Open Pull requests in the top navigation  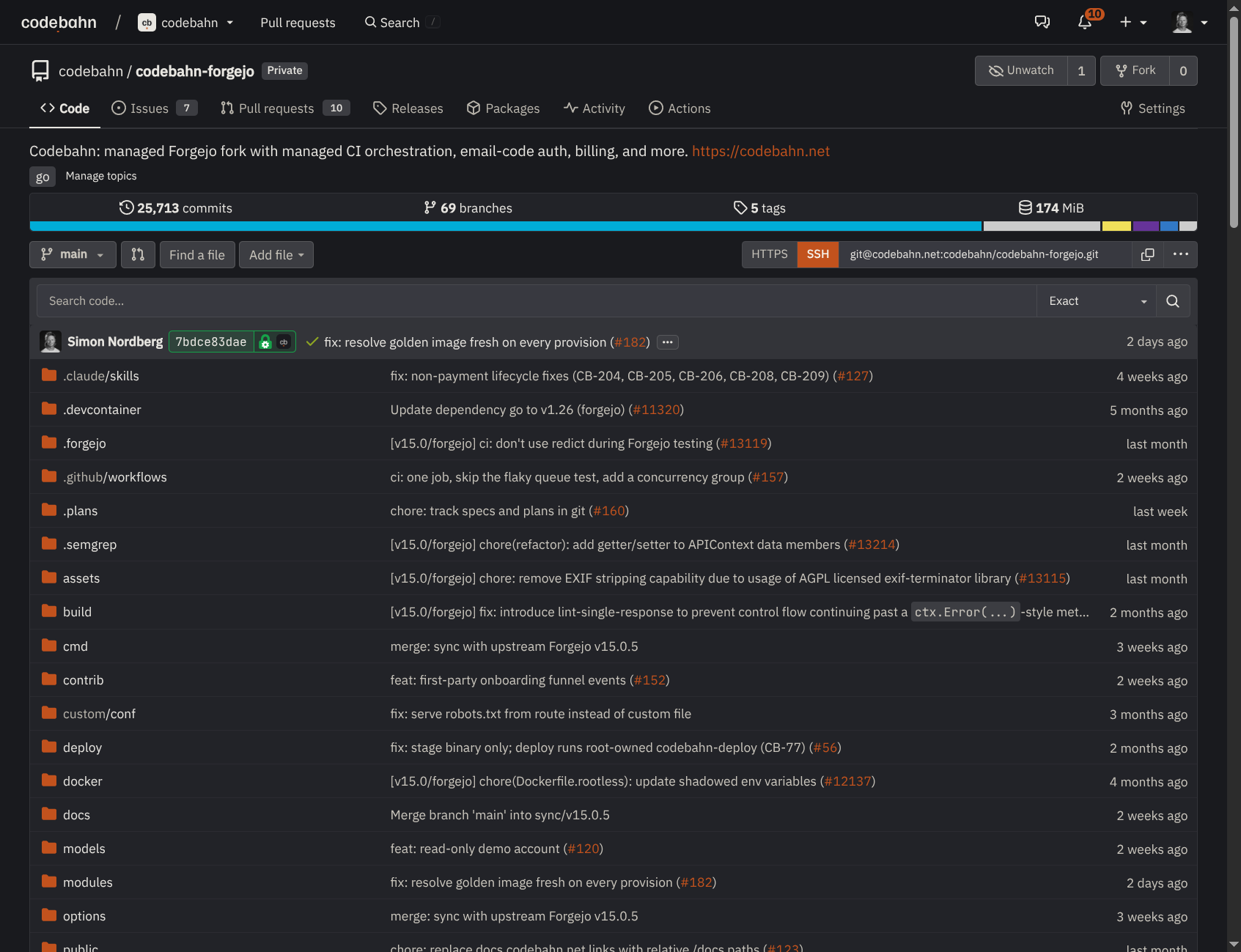point(298,23)
